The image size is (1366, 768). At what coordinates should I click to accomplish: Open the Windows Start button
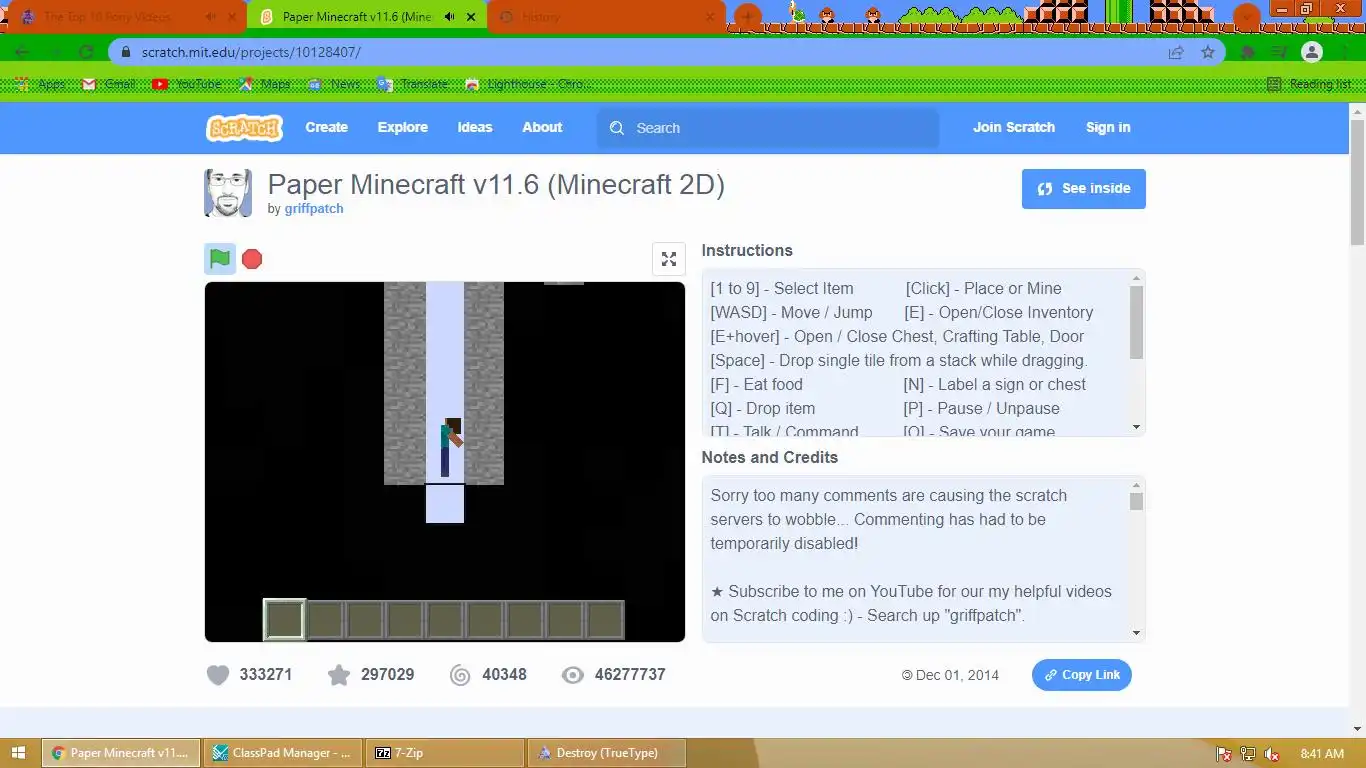(20, 753)
